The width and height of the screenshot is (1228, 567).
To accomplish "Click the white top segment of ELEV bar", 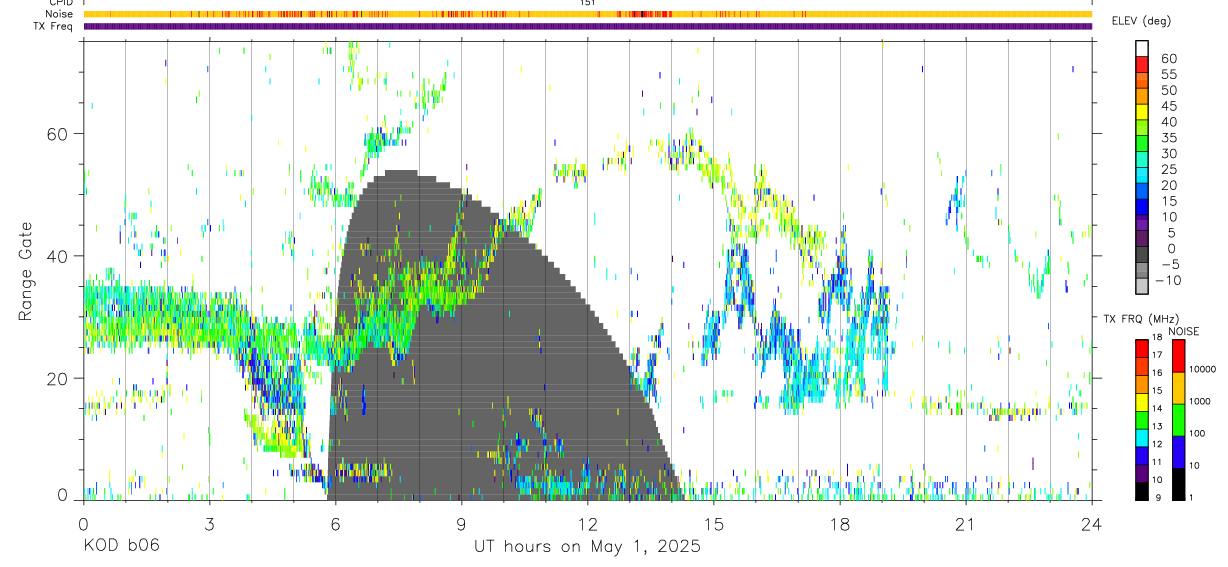I will tap(1141, 49).
